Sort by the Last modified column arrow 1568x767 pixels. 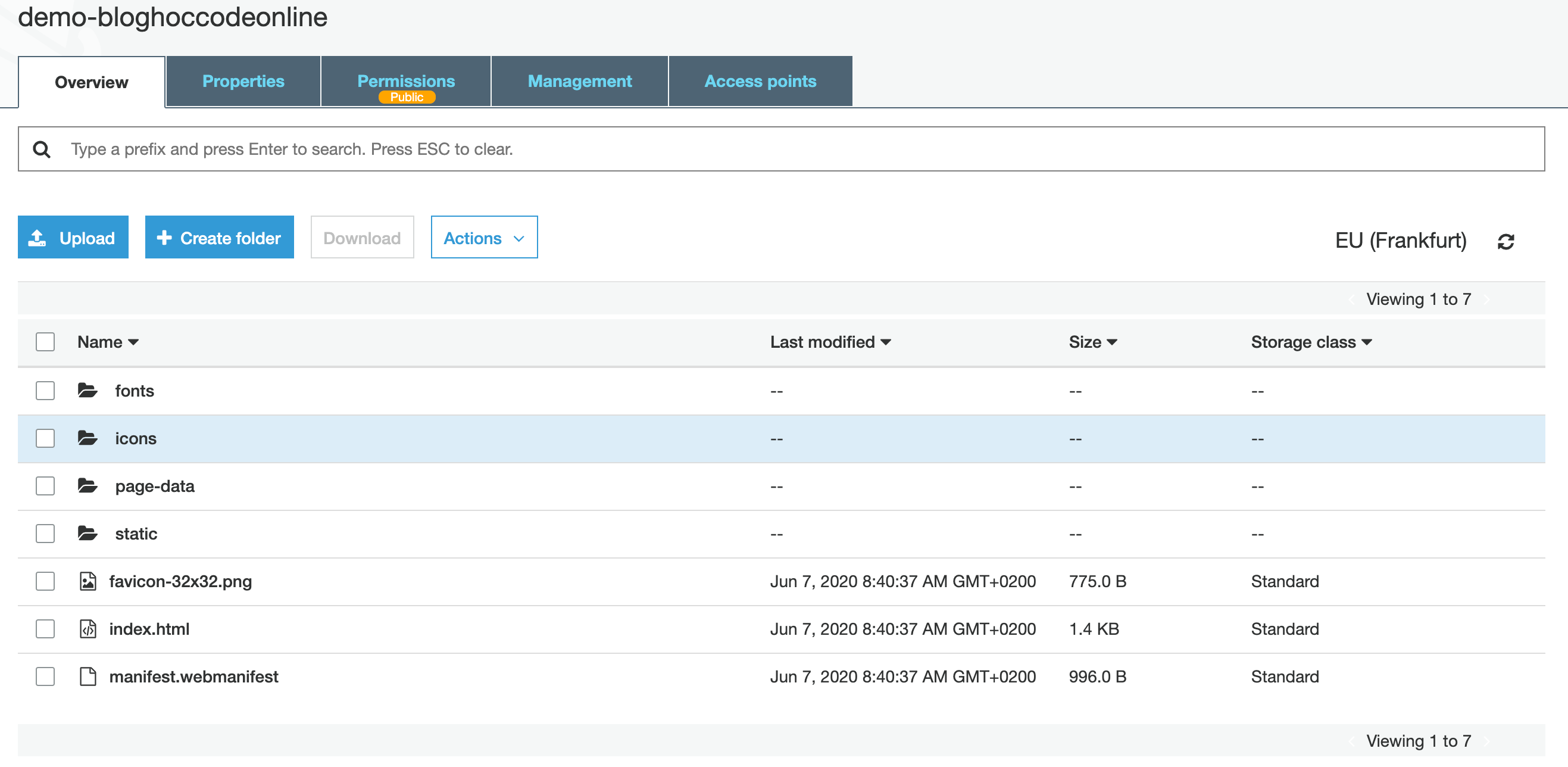(886, 342)
